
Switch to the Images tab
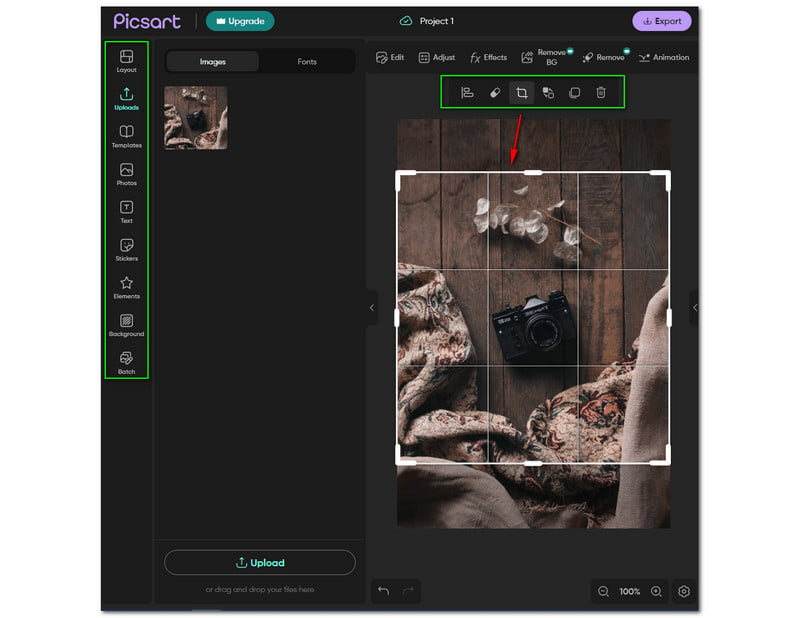click(x=213, y=62)
